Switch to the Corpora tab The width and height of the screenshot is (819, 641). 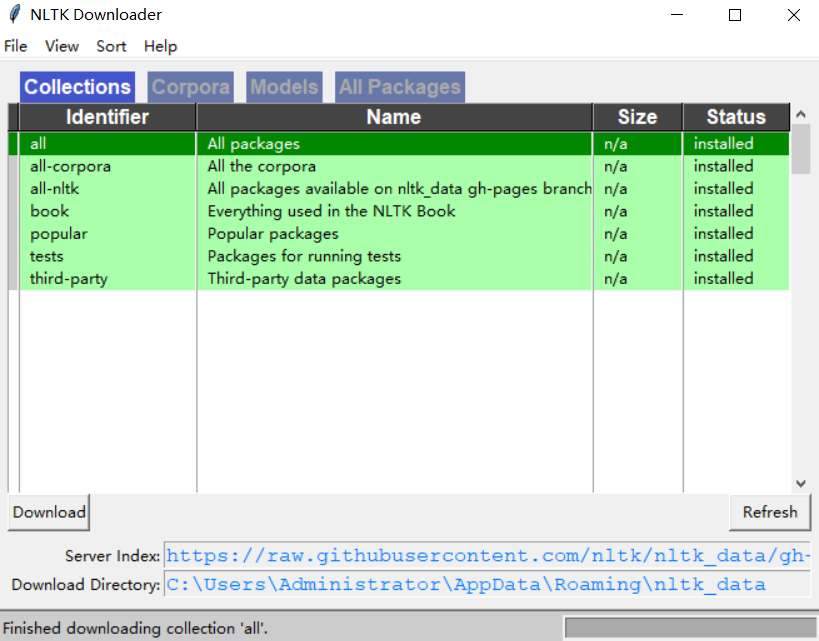click(190, 87)
